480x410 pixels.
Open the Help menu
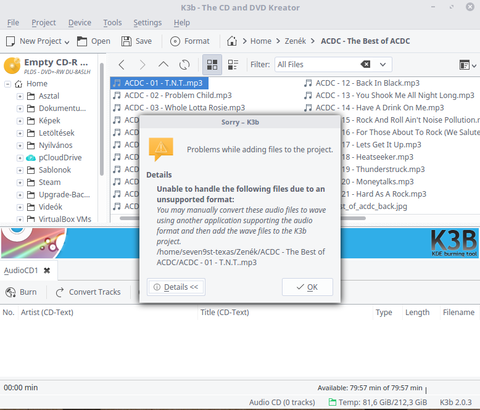tap(182, 23)
